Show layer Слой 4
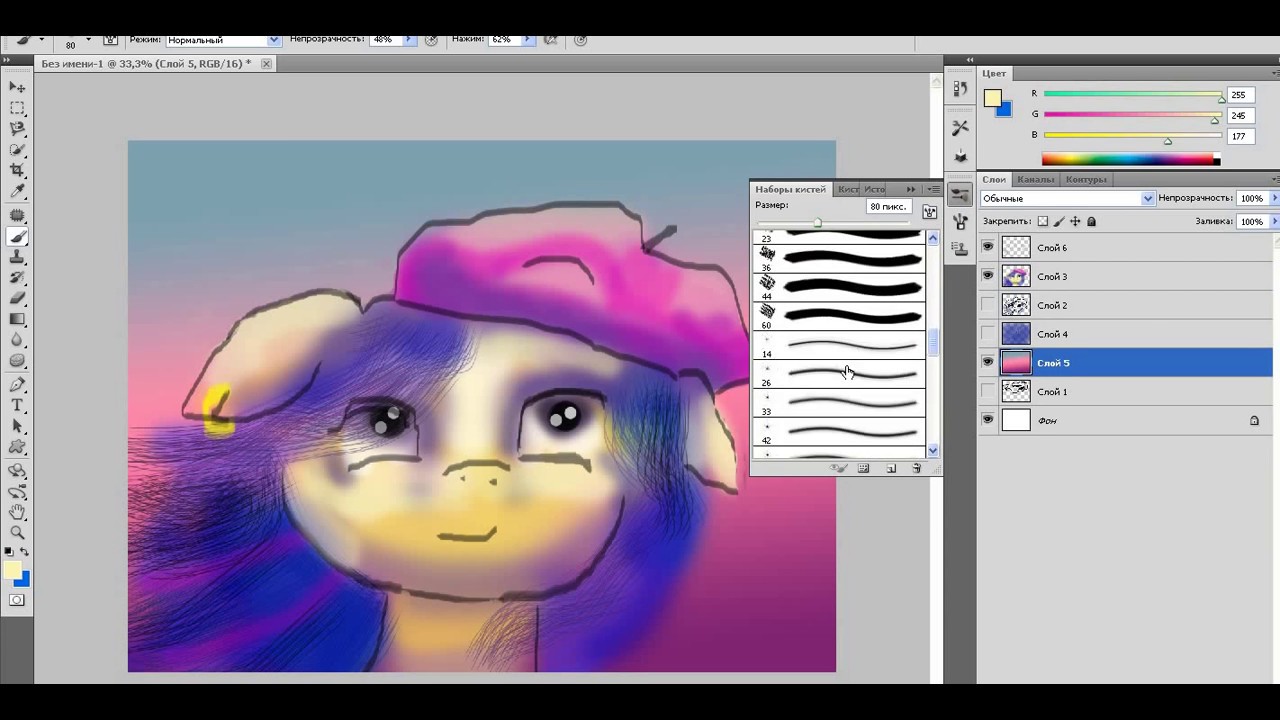The image size is (1280, 720). click(988, 334)
